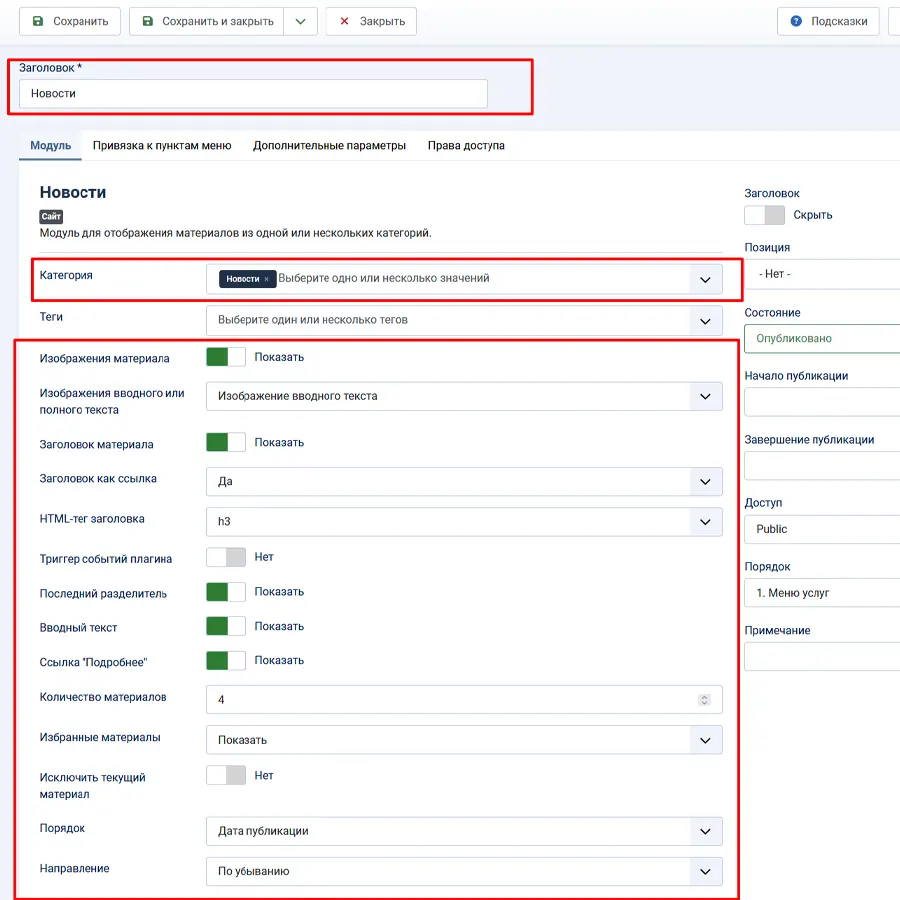This screenshot has width=900, height=900.
Task: Open the Hints help button
Action: [x=828, y=21]
